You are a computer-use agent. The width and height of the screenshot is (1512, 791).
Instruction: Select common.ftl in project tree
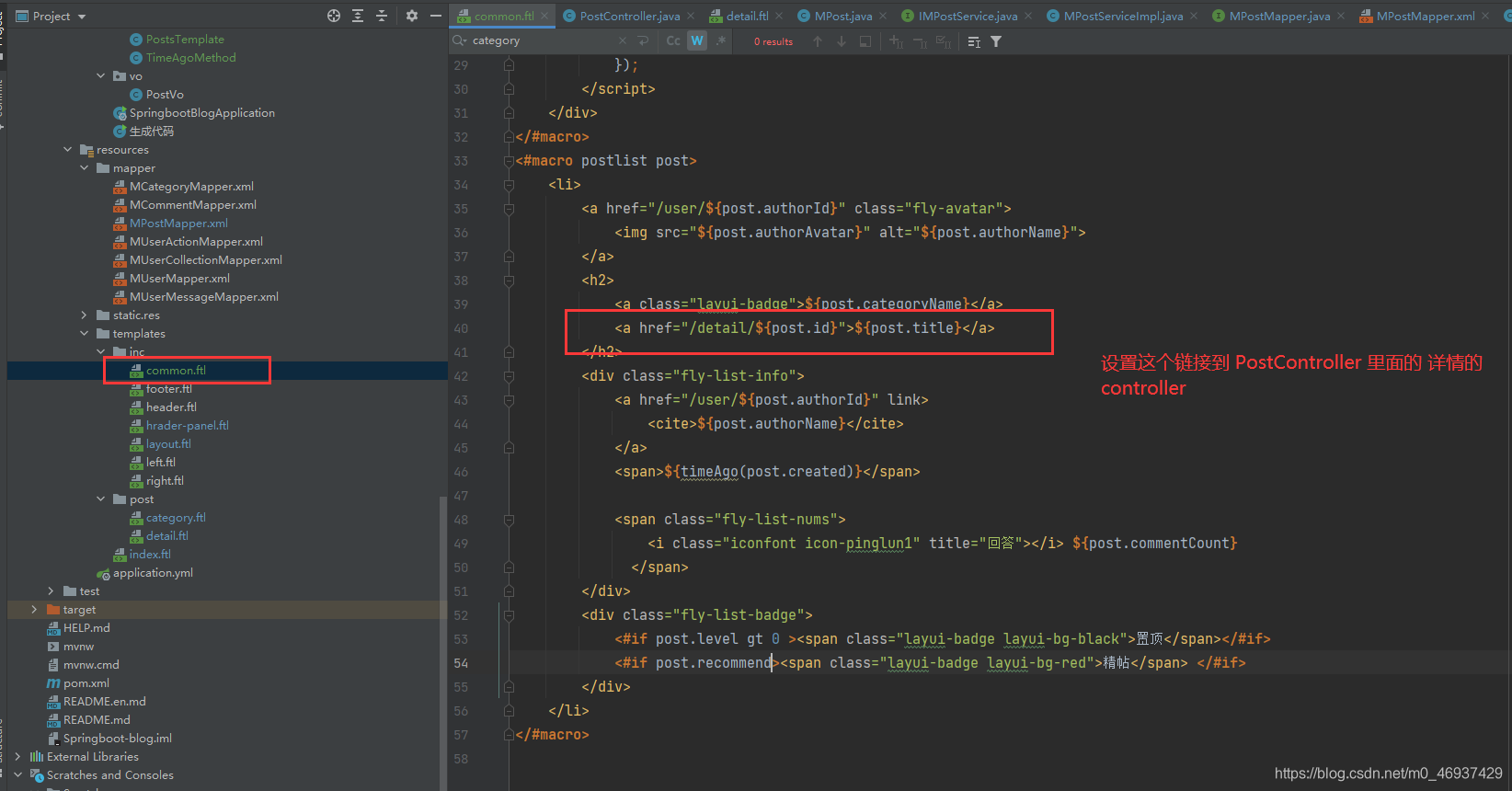pyautogui.click(x=176, y=371)
